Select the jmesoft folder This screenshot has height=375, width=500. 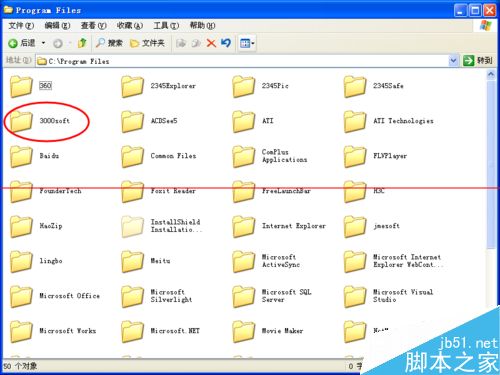pyautogui.click(x=371, y=226)
